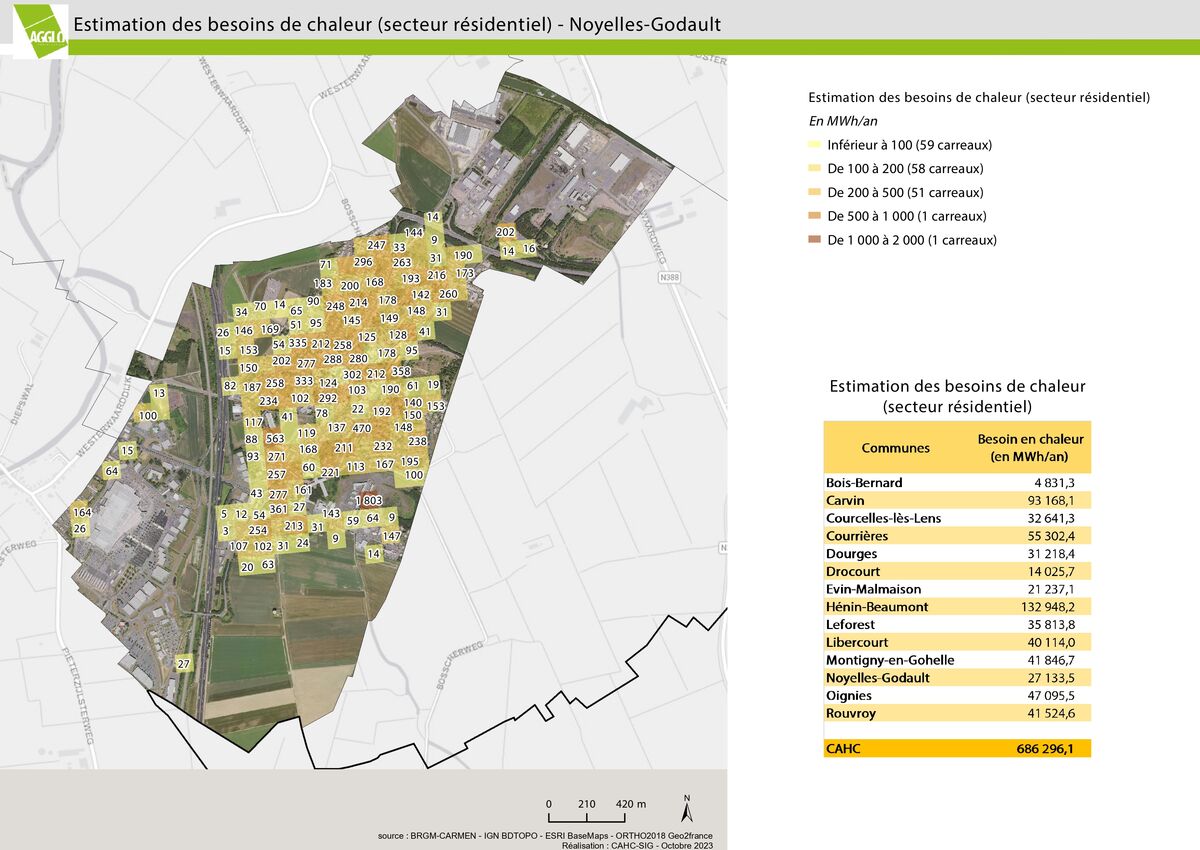The width and height of the screenshot is (1200, 850).
Task: Select the Dourges commune name
Action: [852, 554]
